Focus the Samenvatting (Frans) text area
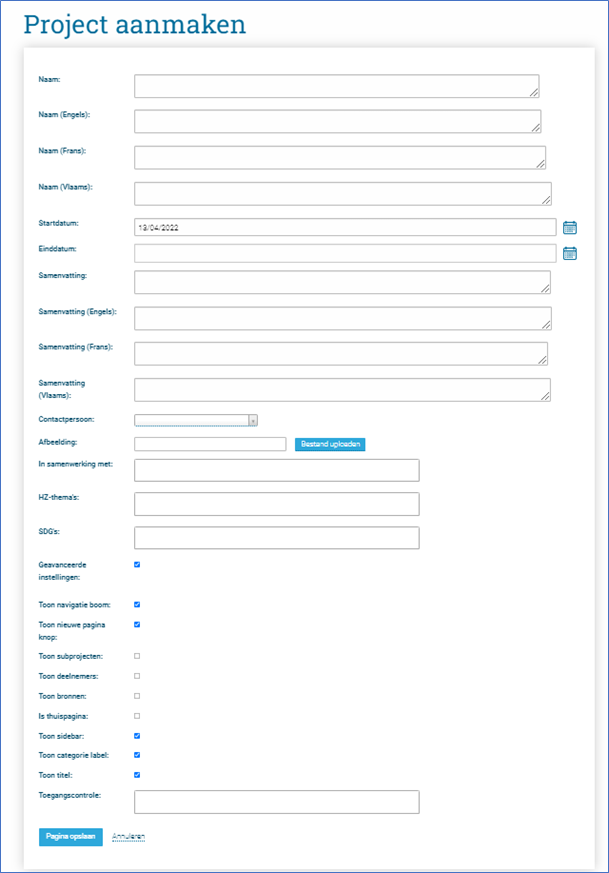The width and height of the screenshot is (609, 873). (341, 354)
